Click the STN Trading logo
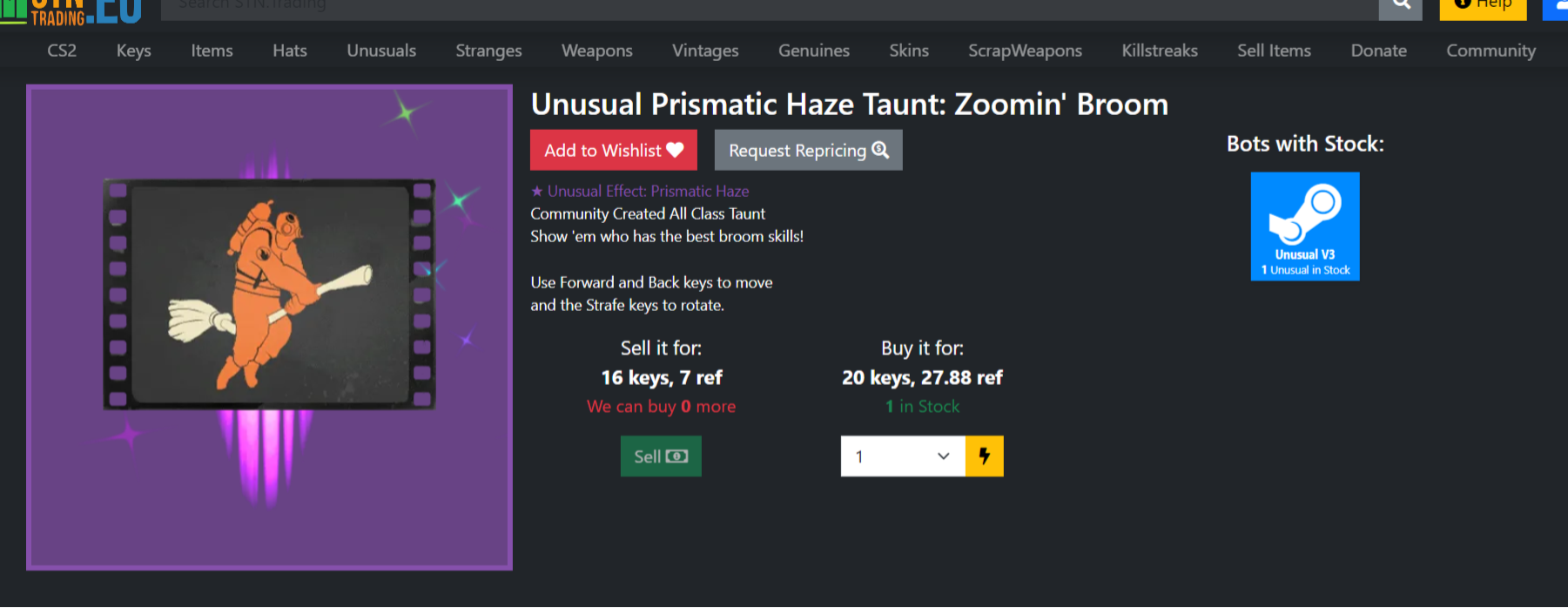 [71, 11]
